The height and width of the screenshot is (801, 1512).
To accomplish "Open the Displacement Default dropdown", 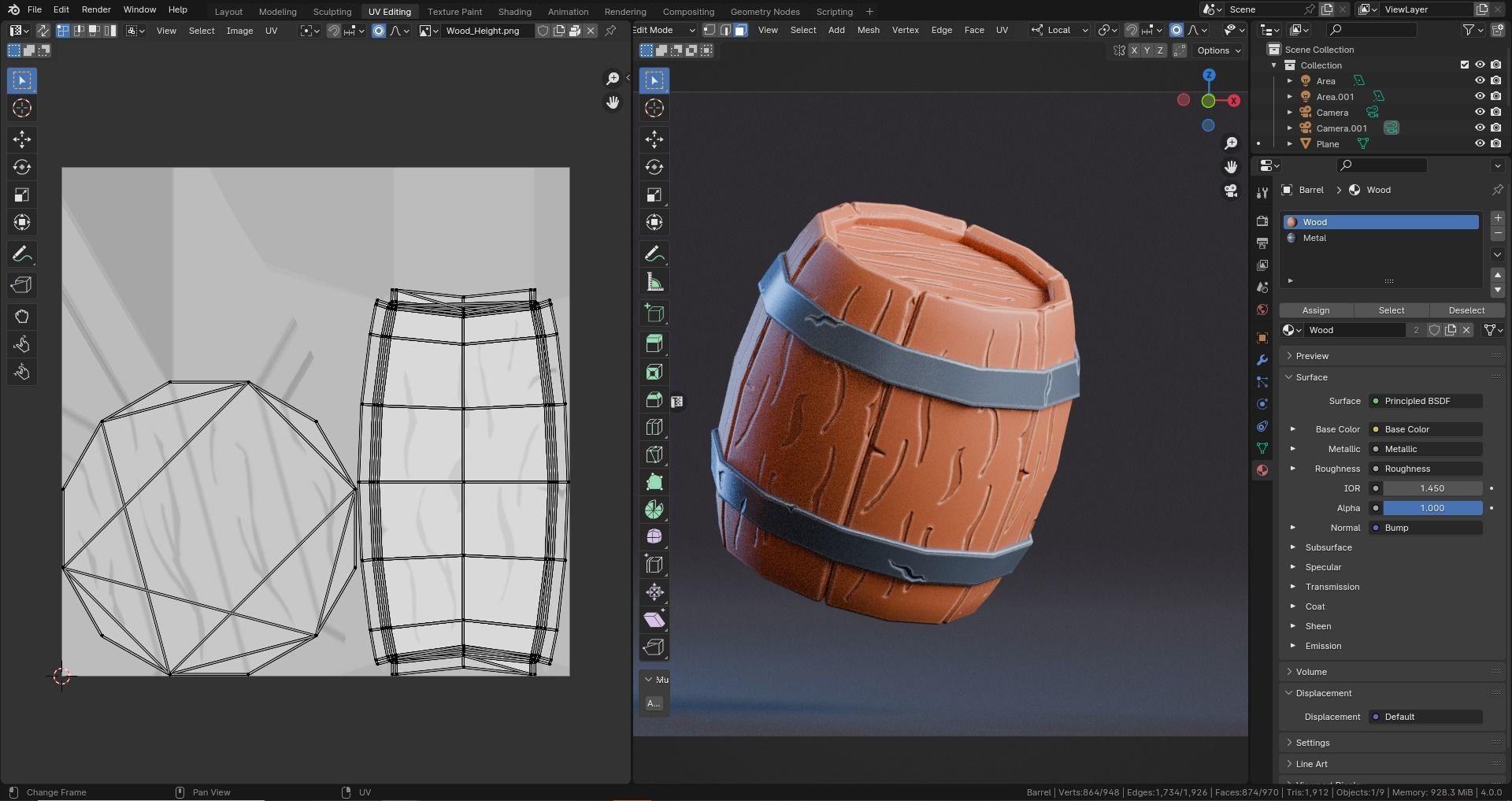I will pos(1426,717).
